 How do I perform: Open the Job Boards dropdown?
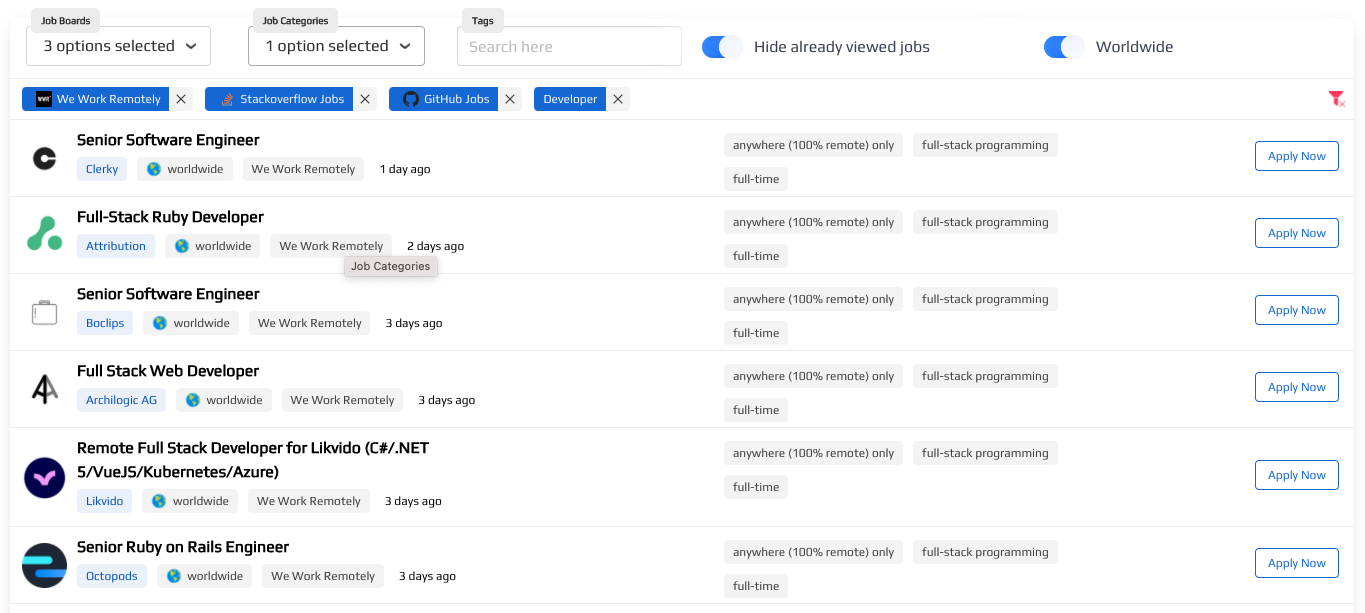(118, 46)
